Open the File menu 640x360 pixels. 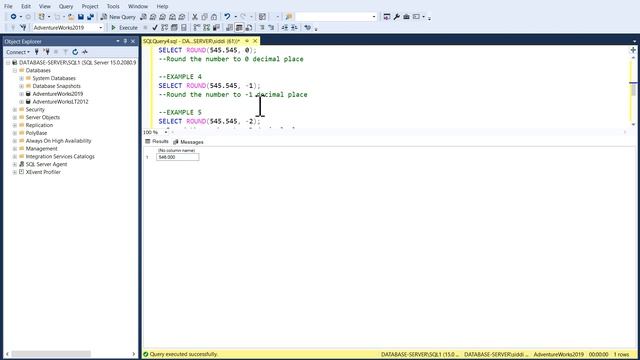click(x=8, y=6)
